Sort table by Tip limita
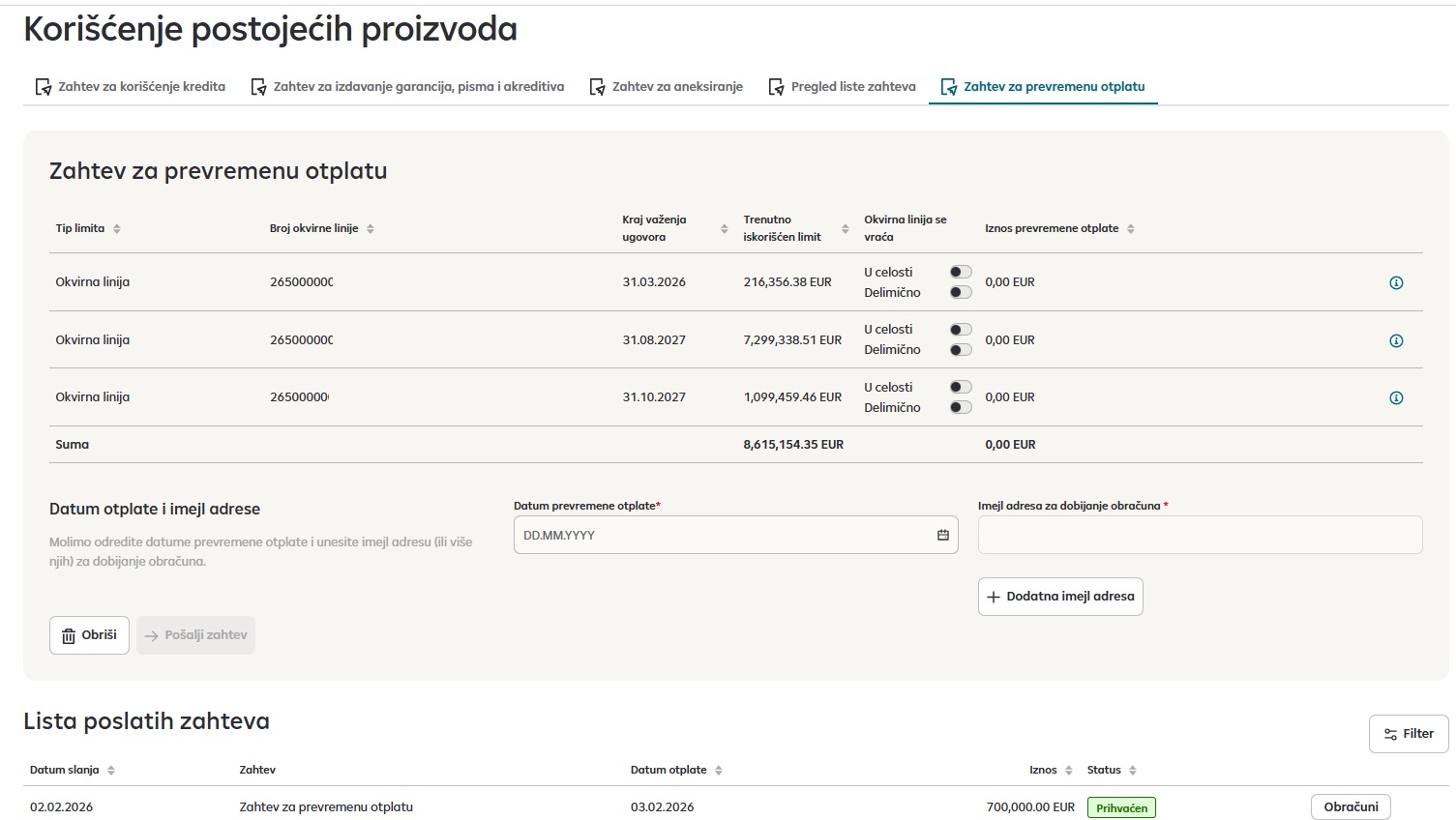 117,229
